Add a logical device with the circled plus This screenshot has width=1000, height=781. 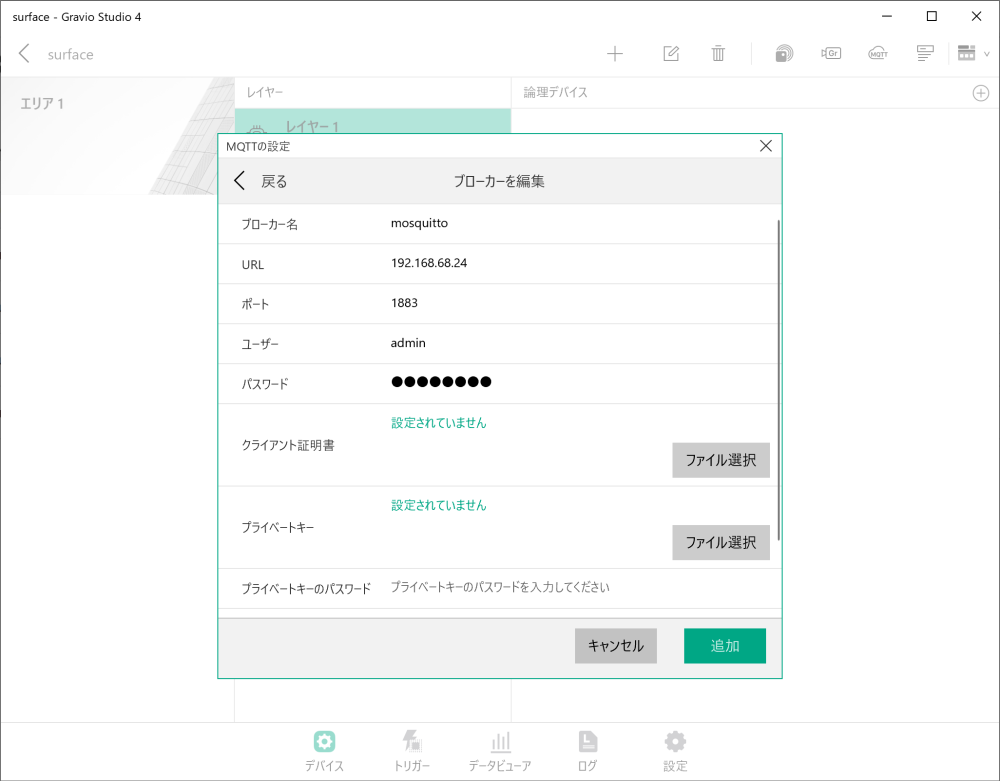tap(981, 92)
